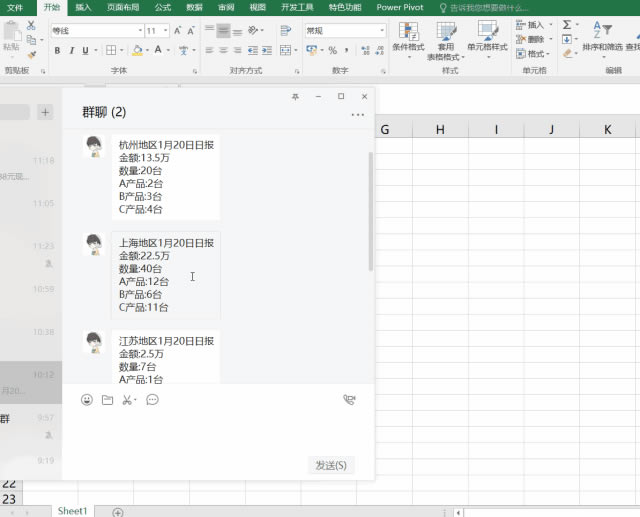
Task: Click the plus button beside search box
Action: tap(45, 113)
